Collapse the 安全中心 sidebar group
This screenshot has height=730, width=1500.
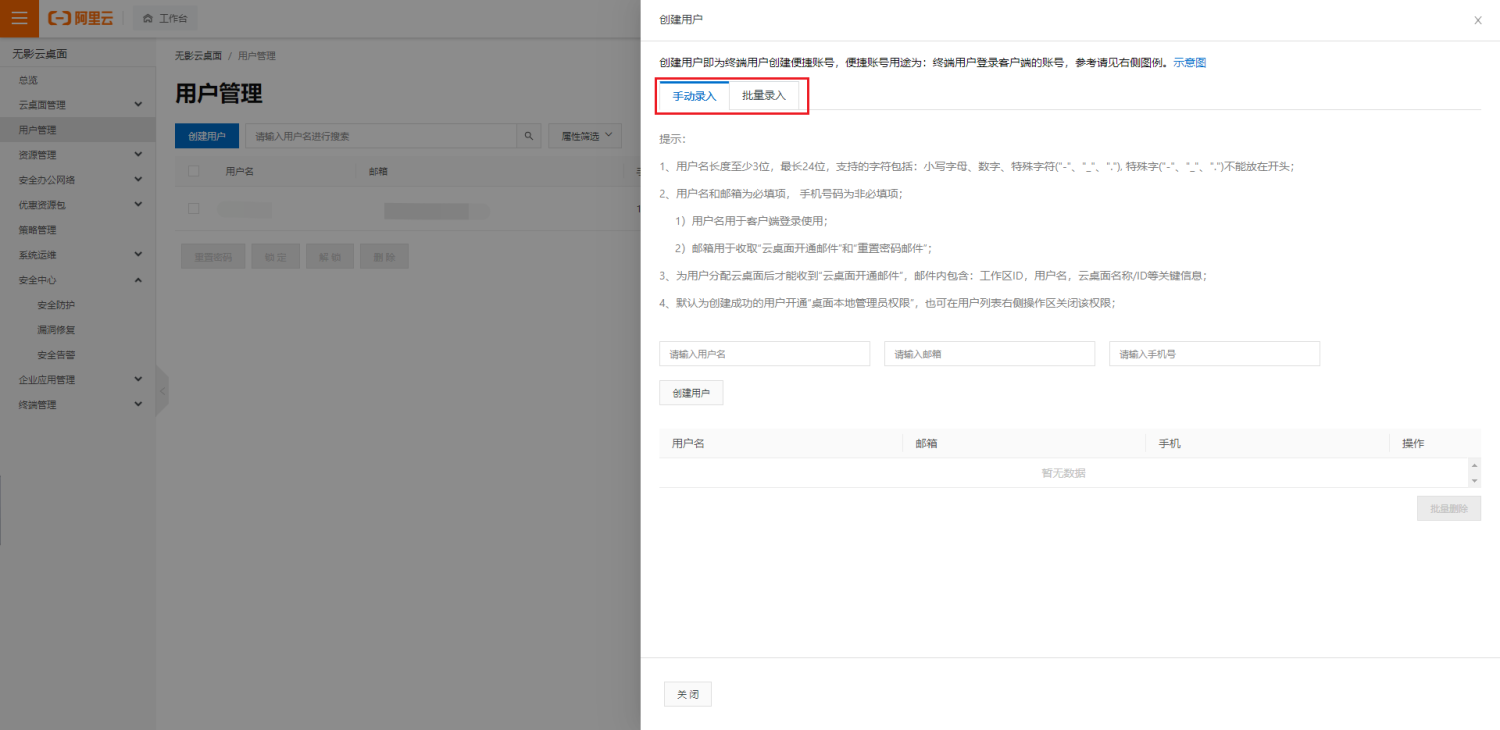[78, 280]
